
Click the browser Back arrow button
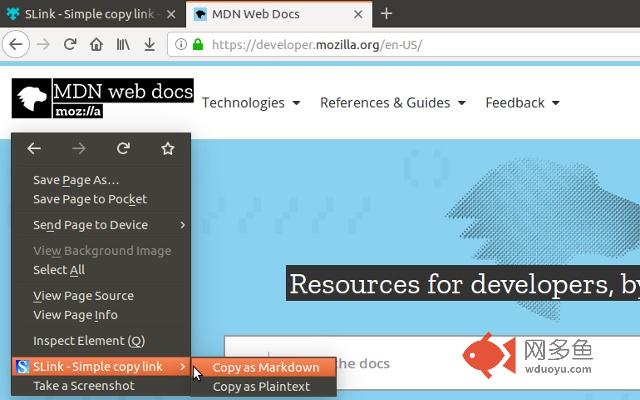(x=16, y=44)
